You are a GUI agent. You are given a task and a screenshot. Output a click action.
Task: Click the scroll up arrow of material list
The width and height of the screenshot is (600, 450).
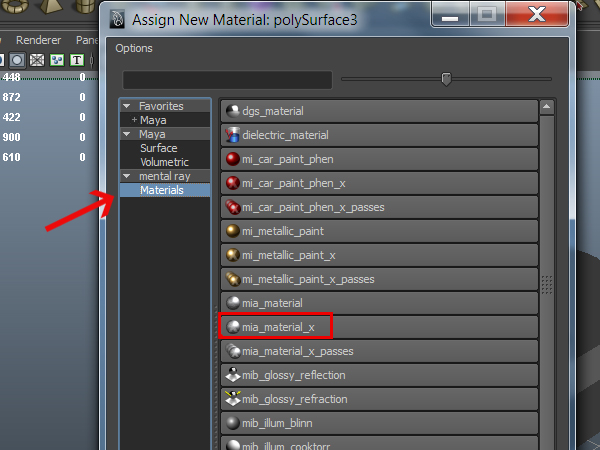click(x=546, y=107)
